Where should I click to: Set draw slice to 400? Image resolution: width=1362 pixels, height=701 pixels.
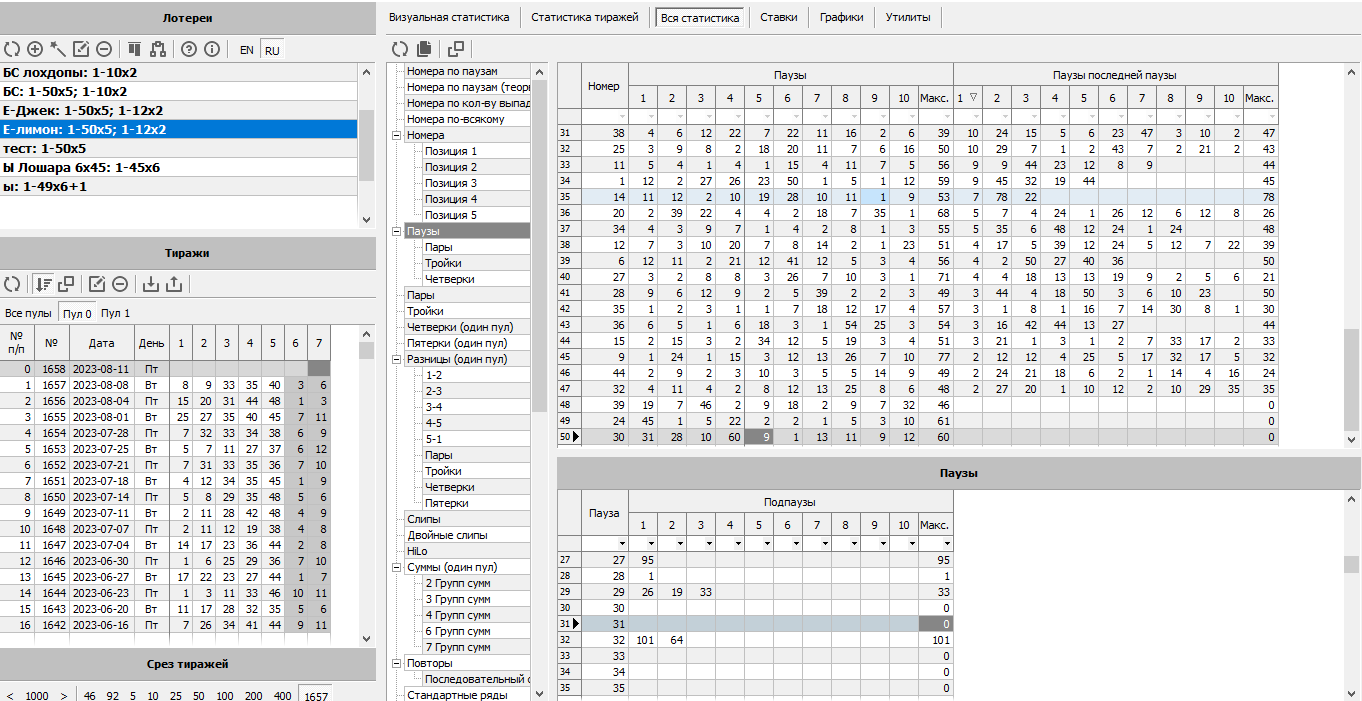[283, 695]
